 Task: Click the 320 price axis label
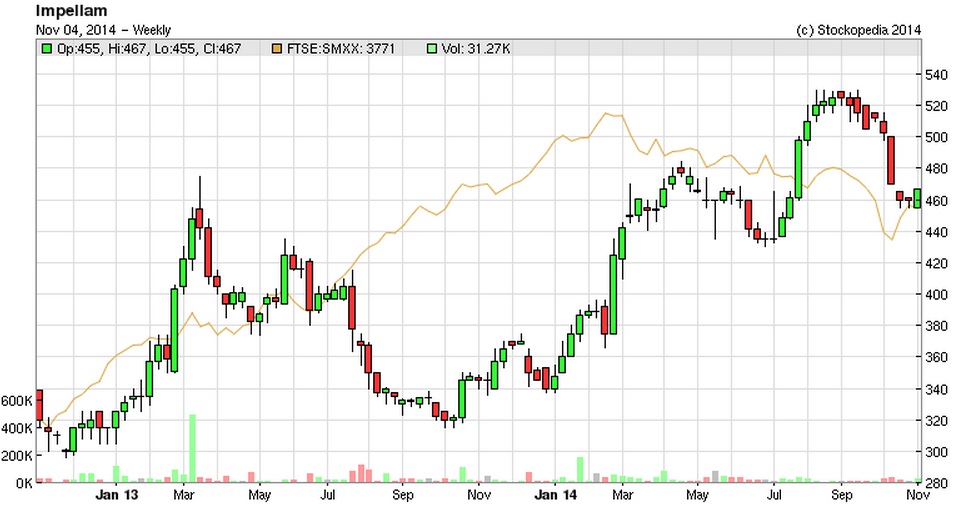click(x=937, y=420)
